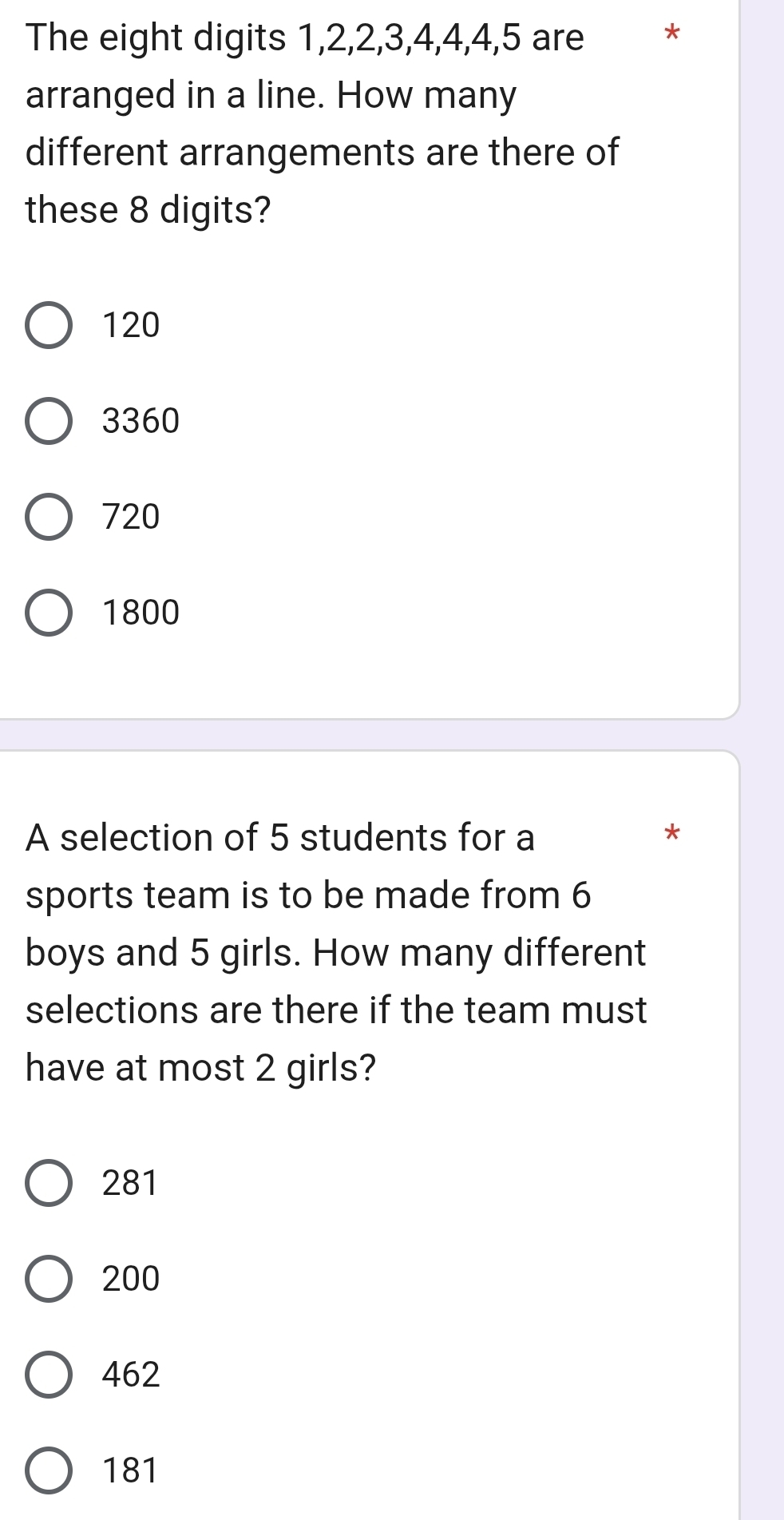Choose the 3360 radio button

click(49, 422)
